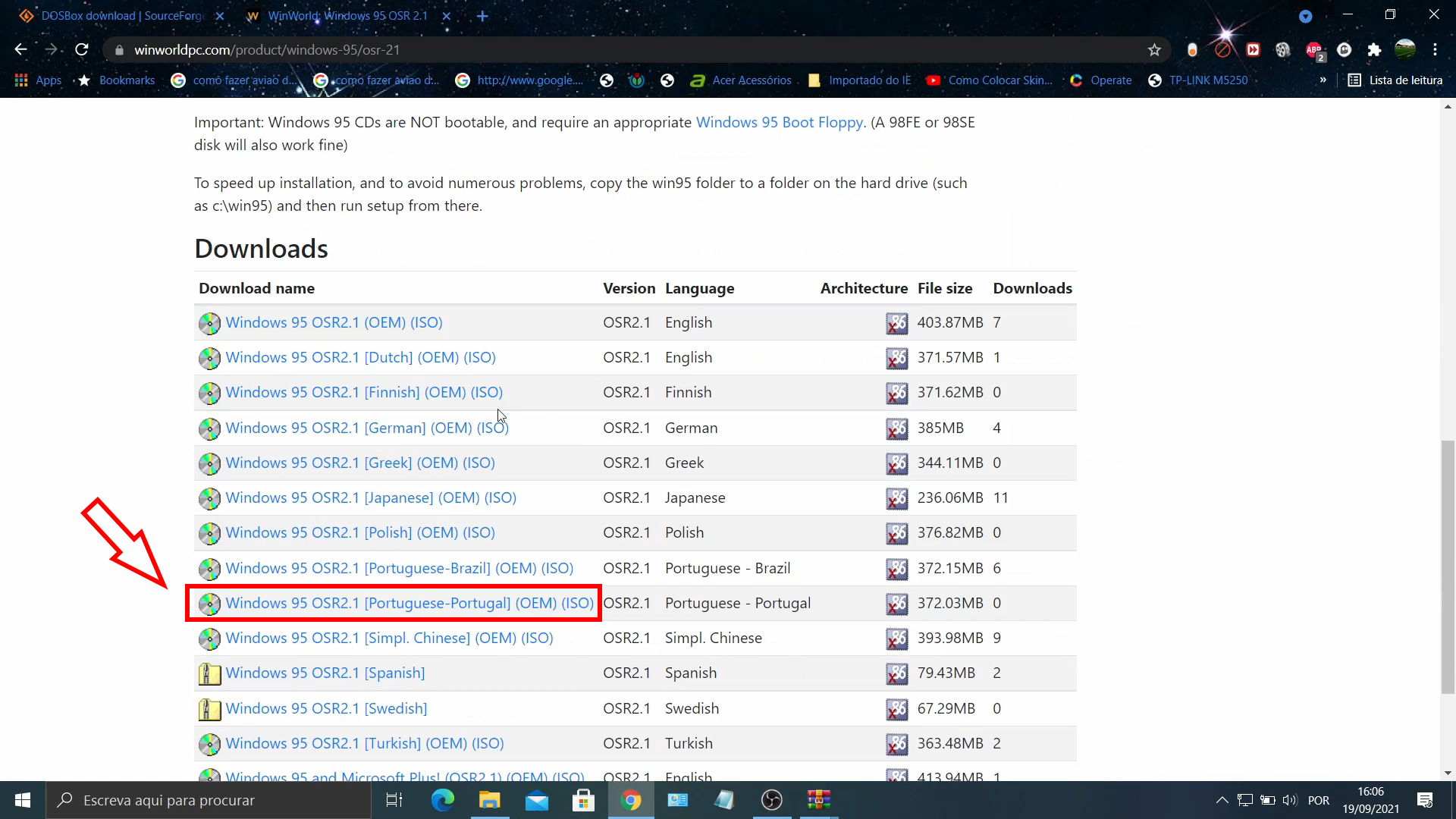Download Windows 95 OSR2.1 [Portuguese-Portugal] ISO
The width and height of the screenshot is (1456, 819).
click(409, 603)
